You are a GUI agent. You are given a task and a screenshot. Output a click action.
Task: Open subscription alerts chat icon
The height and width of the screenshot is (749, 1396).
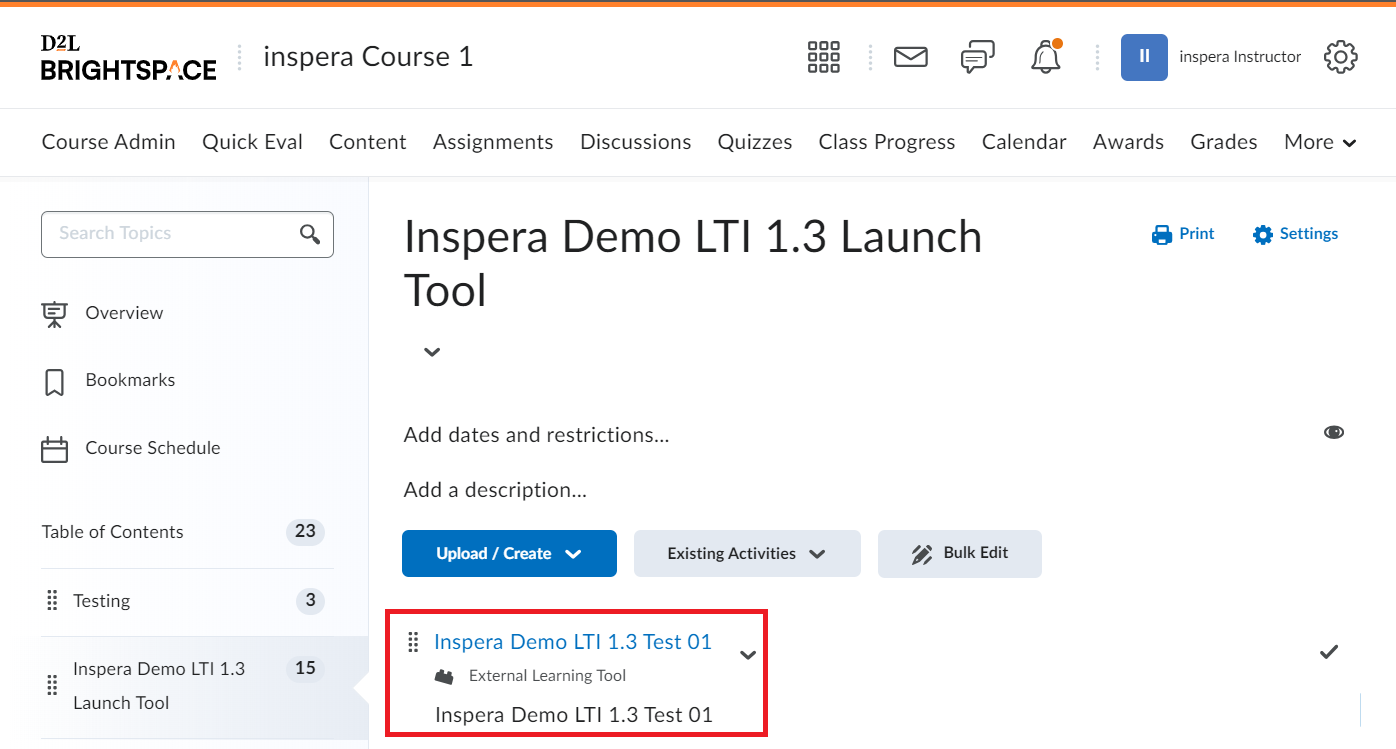tap(977, 57)
